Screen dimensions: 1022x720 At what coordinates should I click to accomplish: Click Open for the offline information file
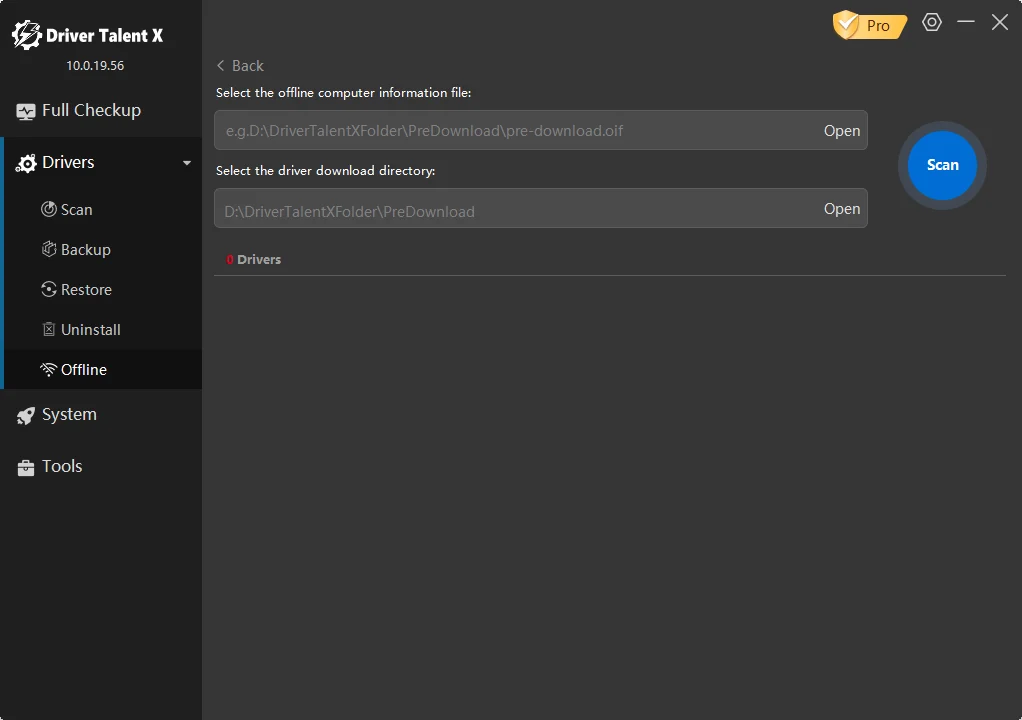pyautogui.click(x=841, y=130)
